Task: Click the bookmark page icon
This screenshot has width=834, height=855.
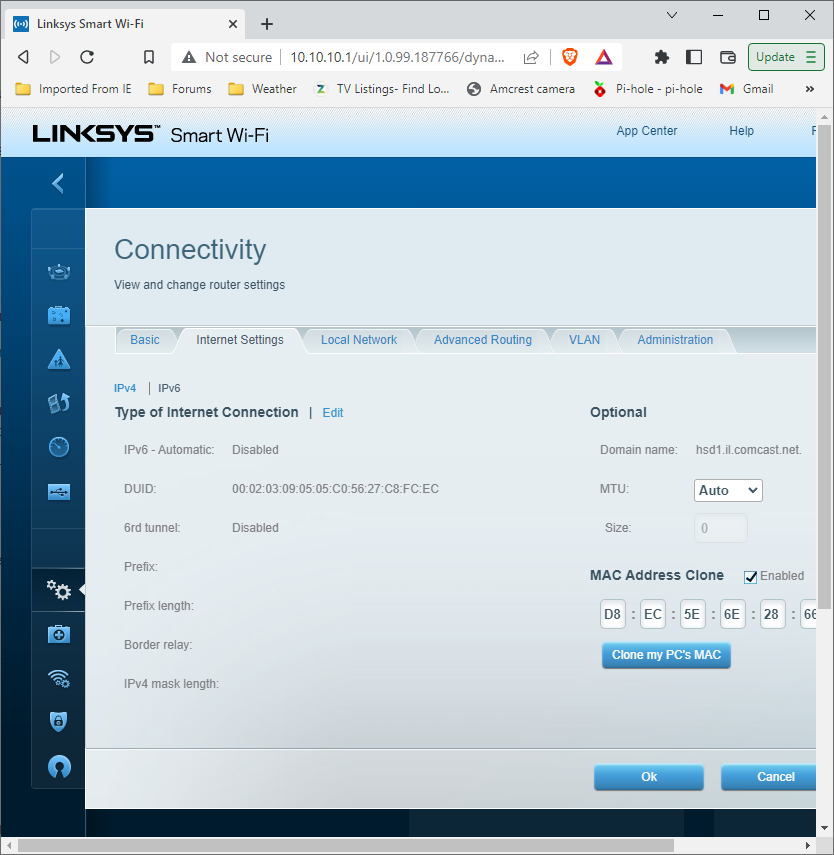Action: [148, 57]
